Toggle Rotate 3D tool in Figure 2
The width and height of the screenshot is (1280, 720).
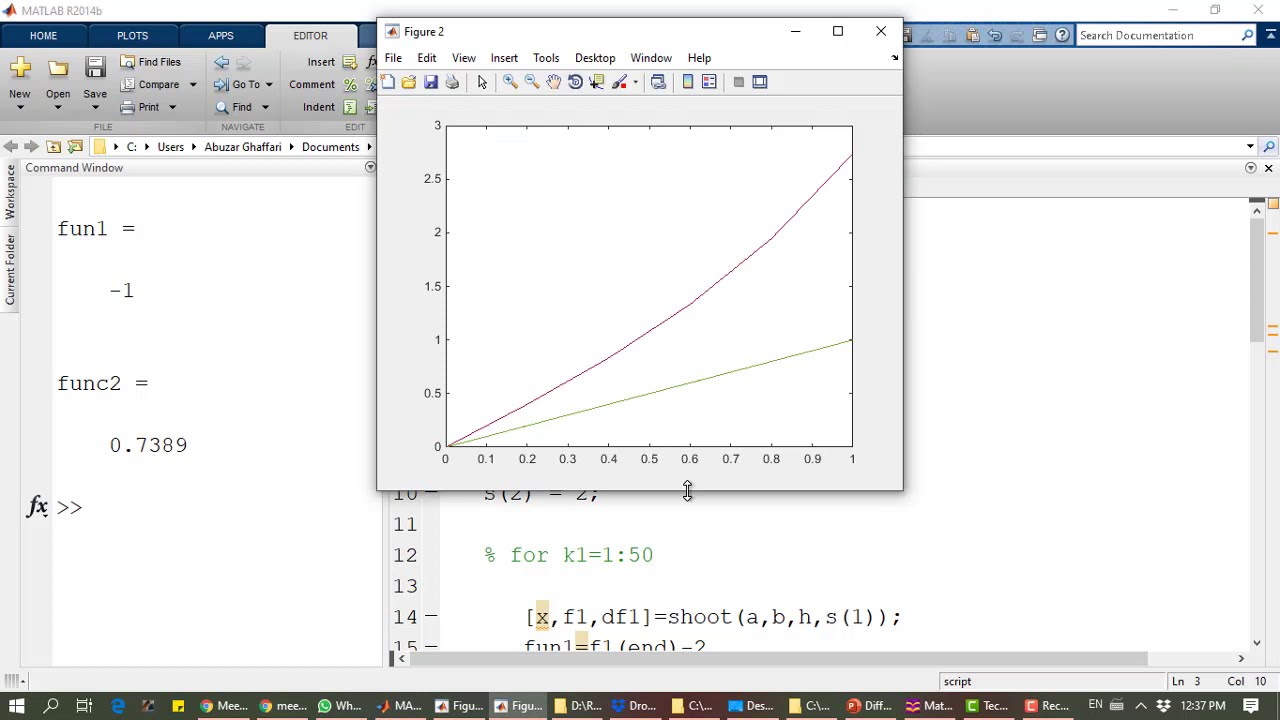coord(575,82)
